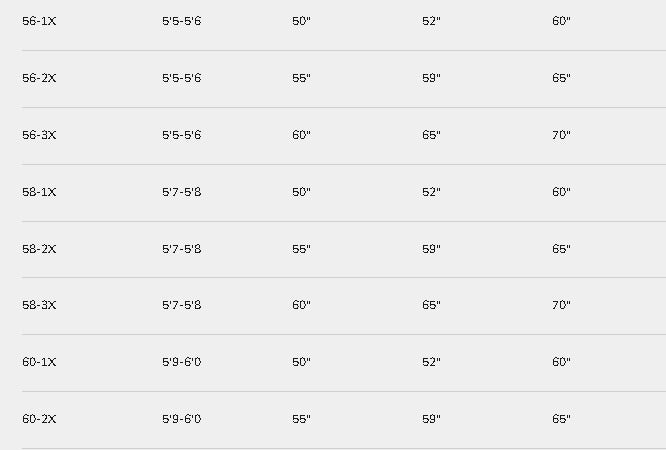Select the 59" value in 56-2X row
The width and height of the screenshot is (666, 450).
431,78
